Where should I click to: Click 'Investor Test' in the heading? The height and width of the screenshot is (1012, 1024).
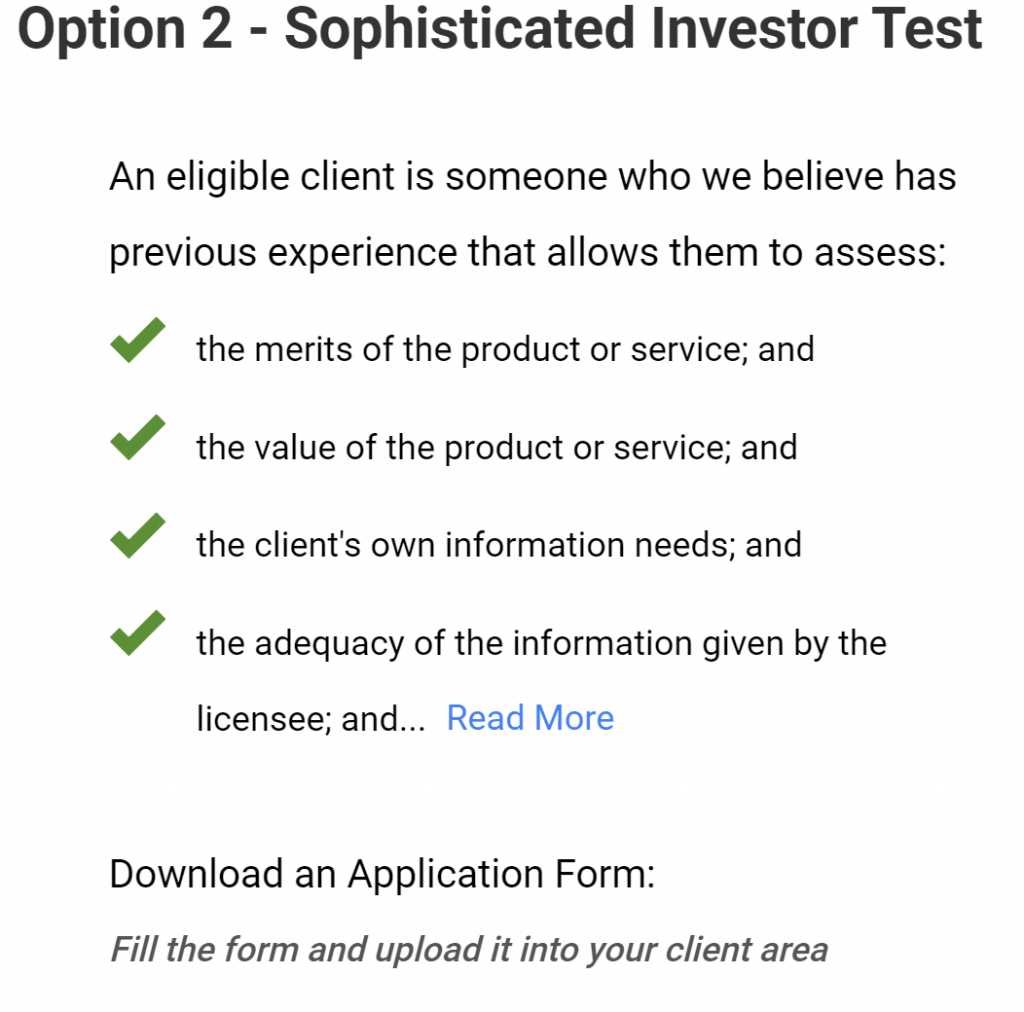(816, 29)
